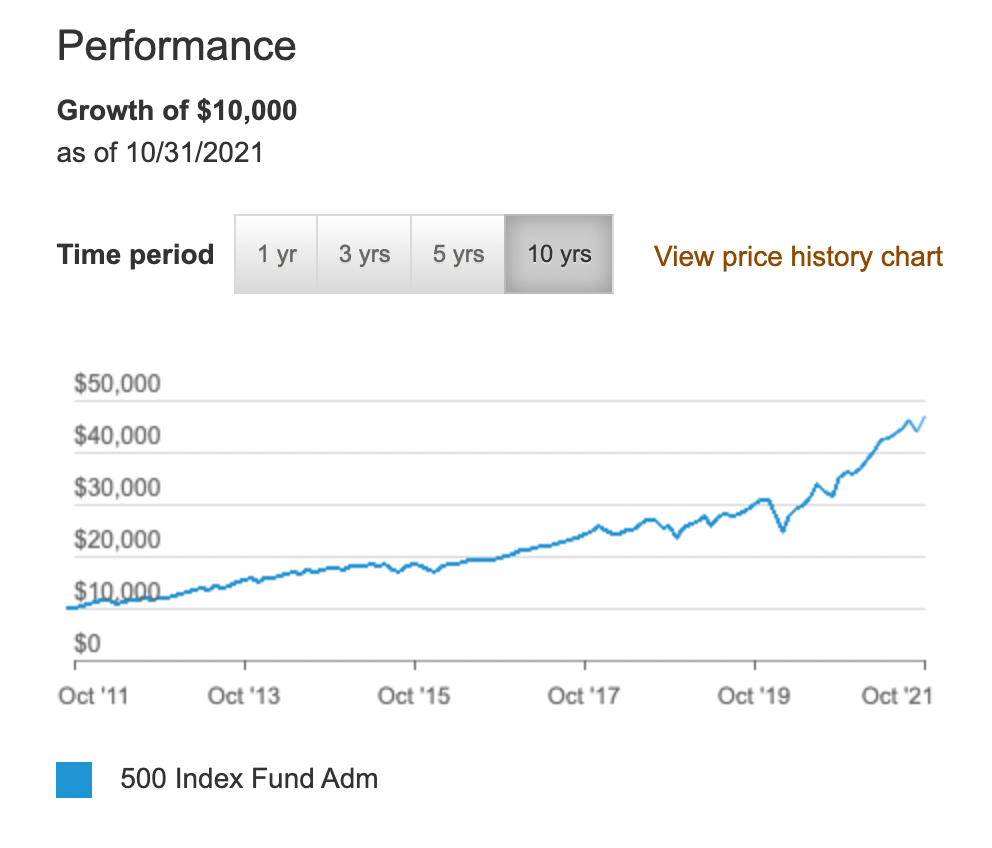Click the Oct '15 x-axis label
Screen dimensions: 992x848
tap(414, 695)
